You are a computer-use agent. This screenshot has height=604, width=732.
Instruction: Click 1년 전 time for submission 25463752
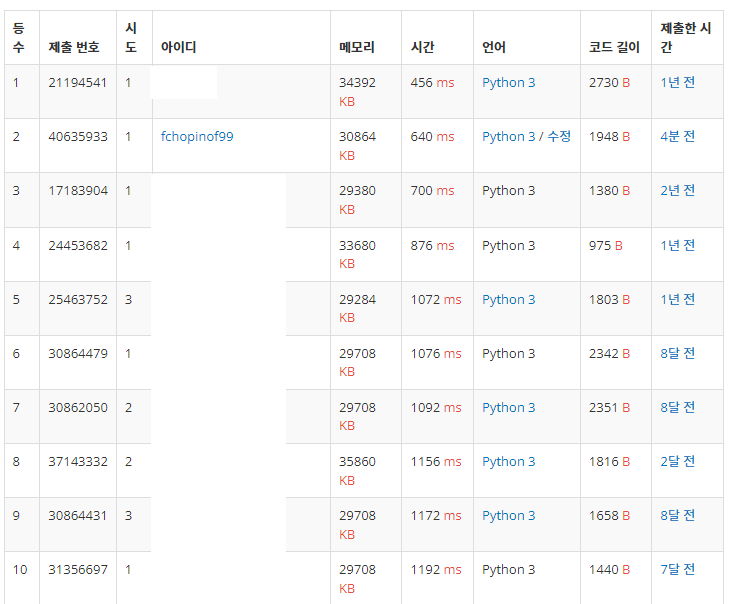point(677,299)
